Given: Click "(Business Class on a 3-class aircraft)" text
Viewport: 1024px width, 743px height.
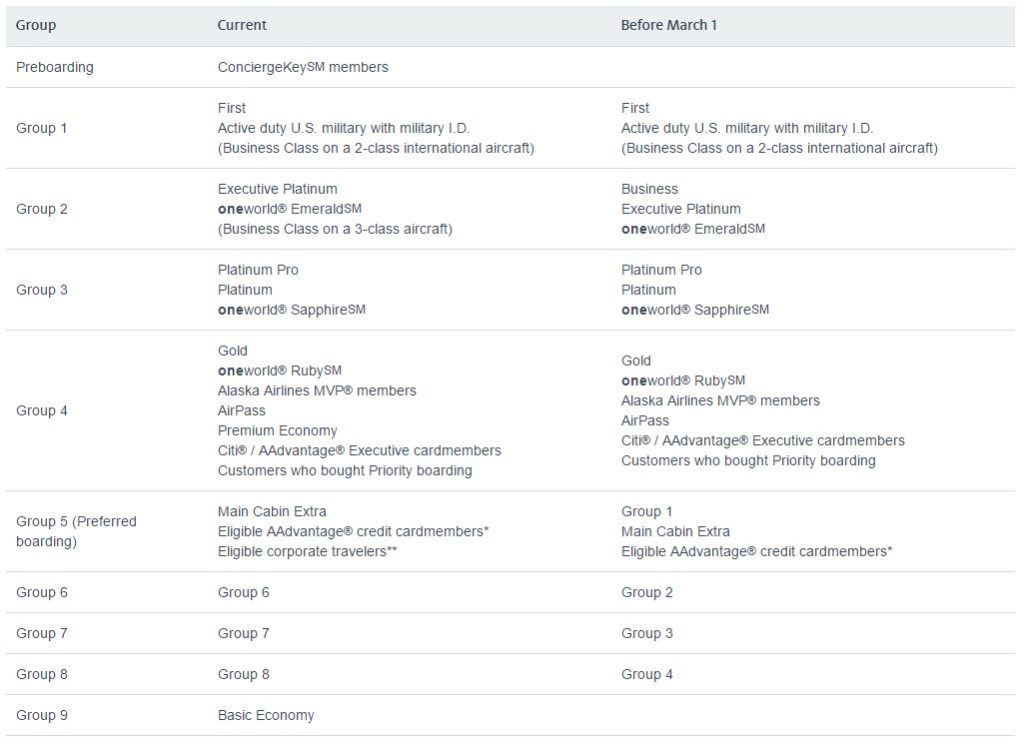Looking at the screenshot, I should (x=335, y=229).
